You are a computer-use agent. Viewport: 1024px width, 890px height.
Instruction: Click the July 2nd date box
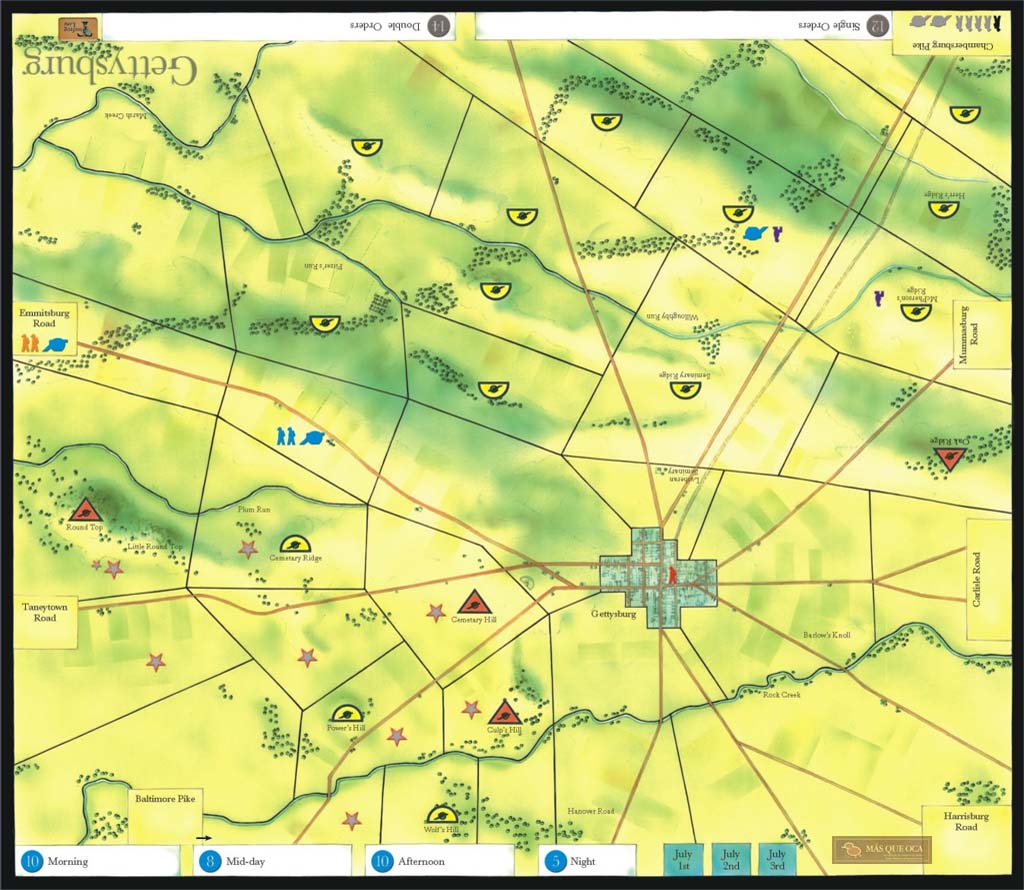[730, 859]
